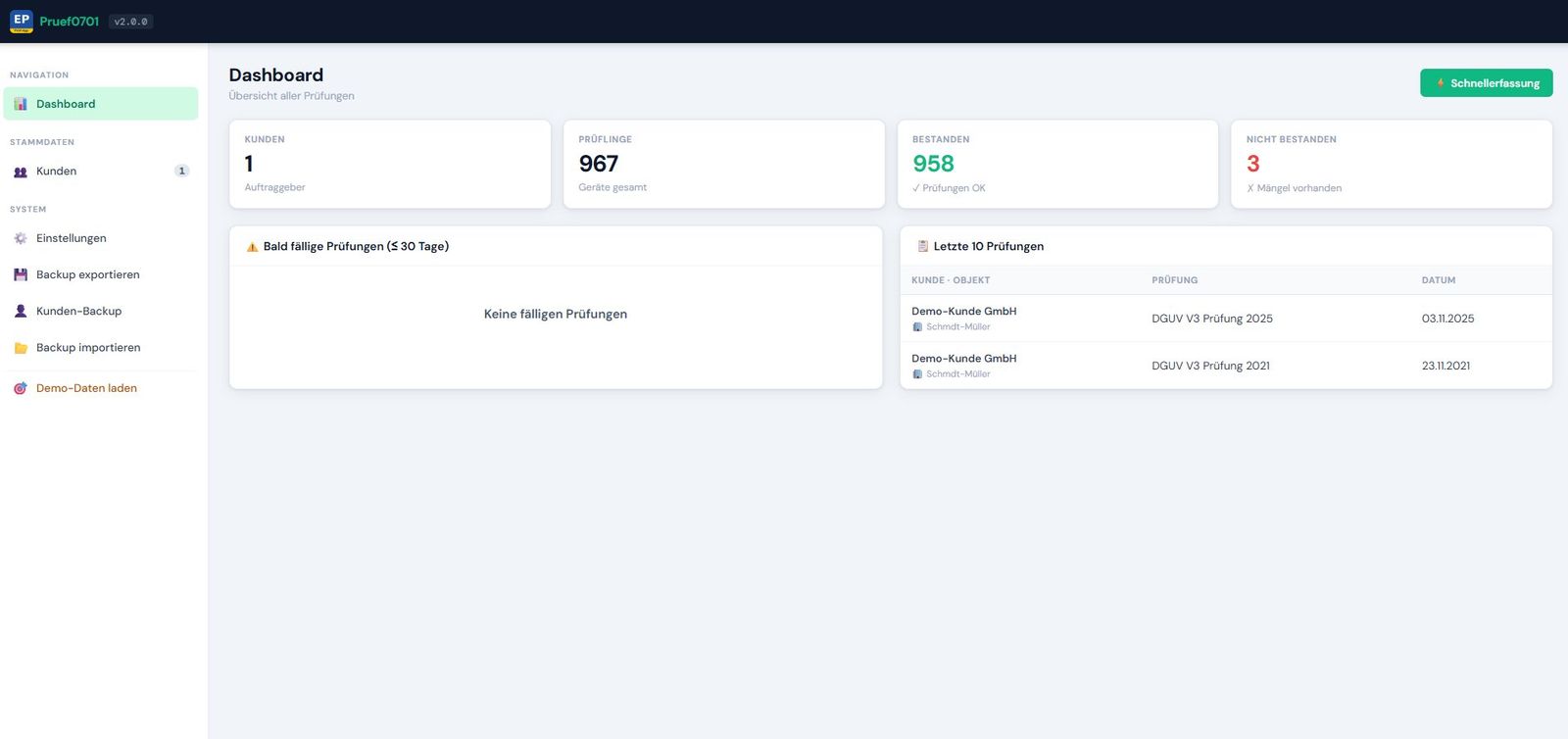Click the Übersicht aller Prüfungen subtitle
The width and height of the screenshot is (1568, 739).
[x=291, y=96]
